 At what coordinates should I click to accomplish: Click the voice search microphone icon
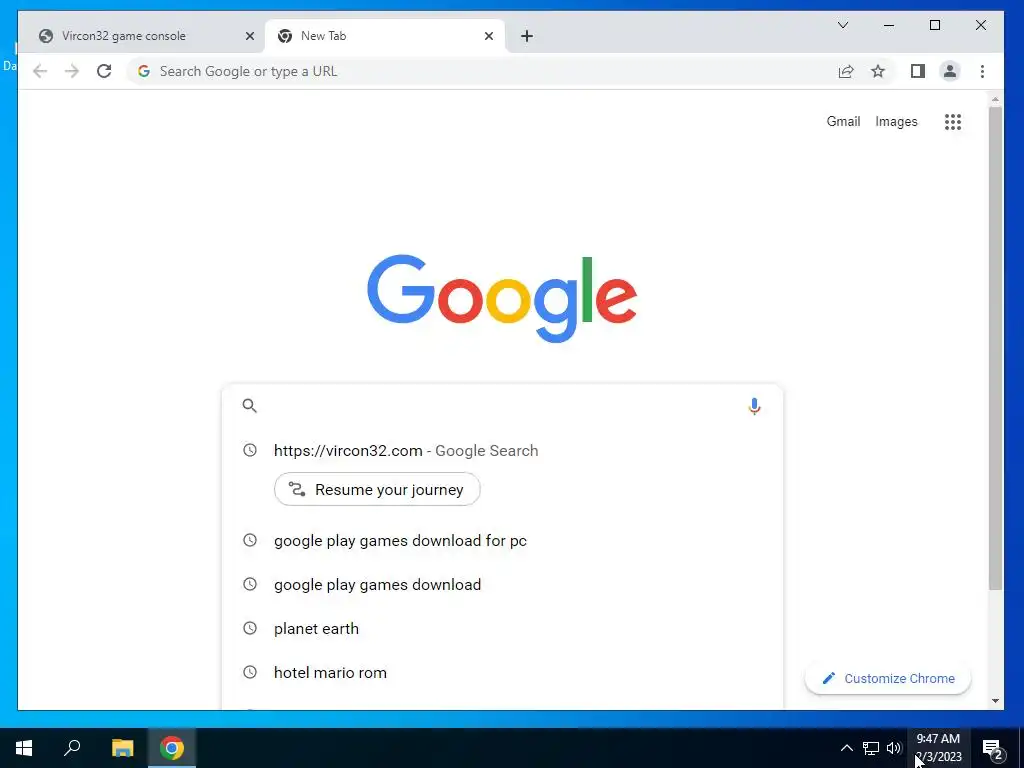click(x=754, y=406)
